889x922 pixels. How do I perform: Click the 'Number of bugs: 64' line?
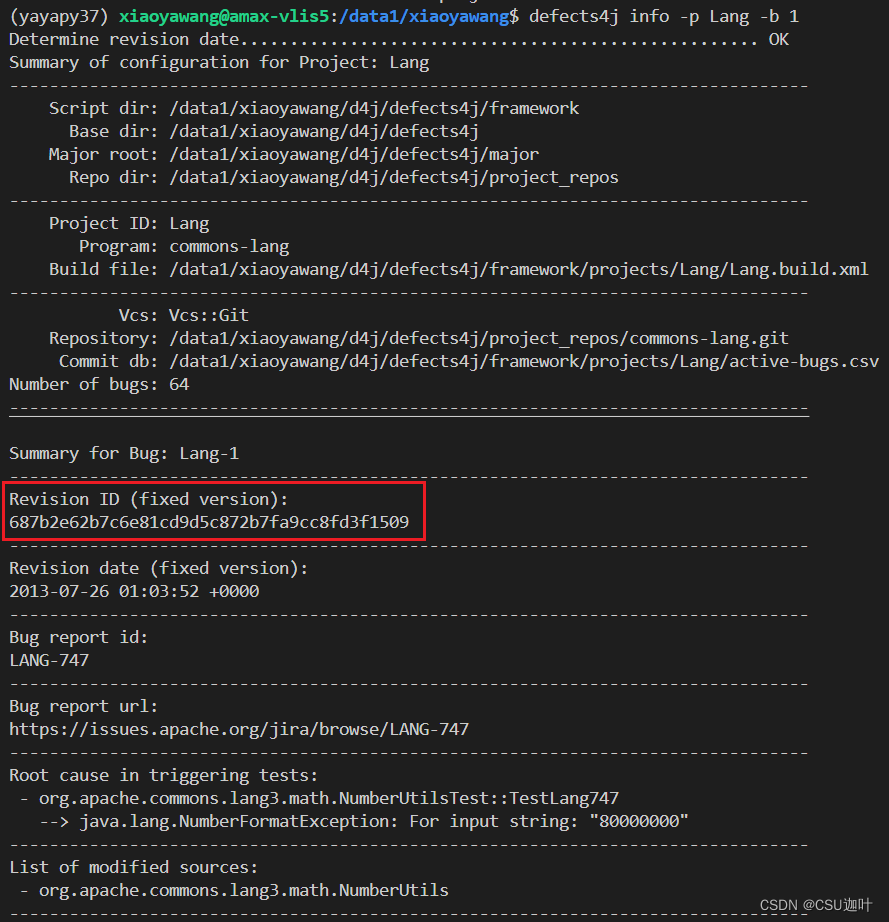coord(99,384)
